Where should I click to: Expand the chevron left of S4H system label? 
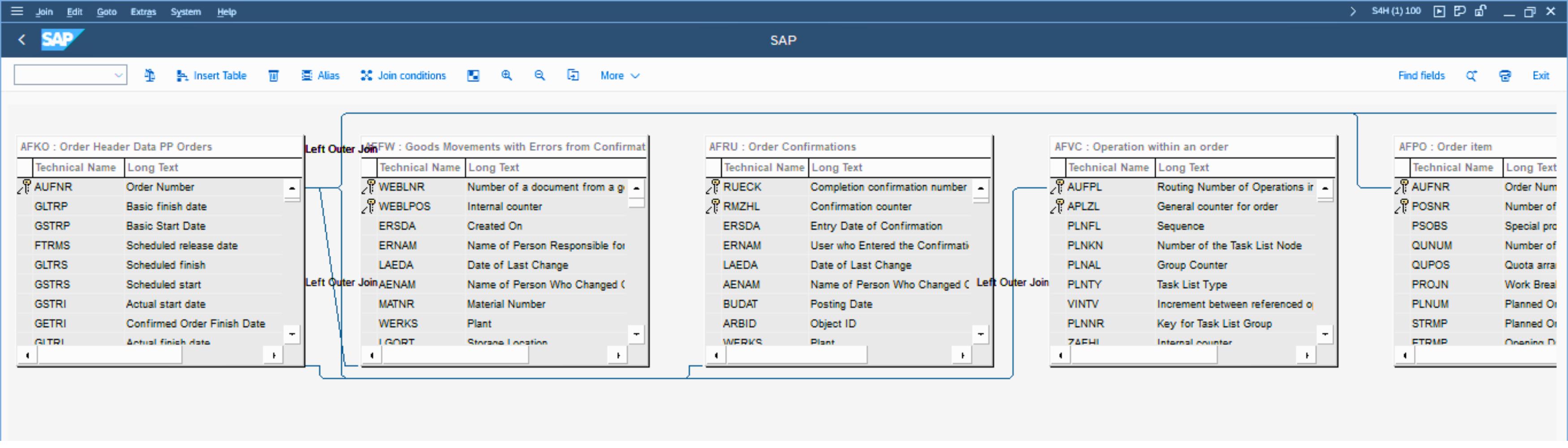[x=1353, y=11]
